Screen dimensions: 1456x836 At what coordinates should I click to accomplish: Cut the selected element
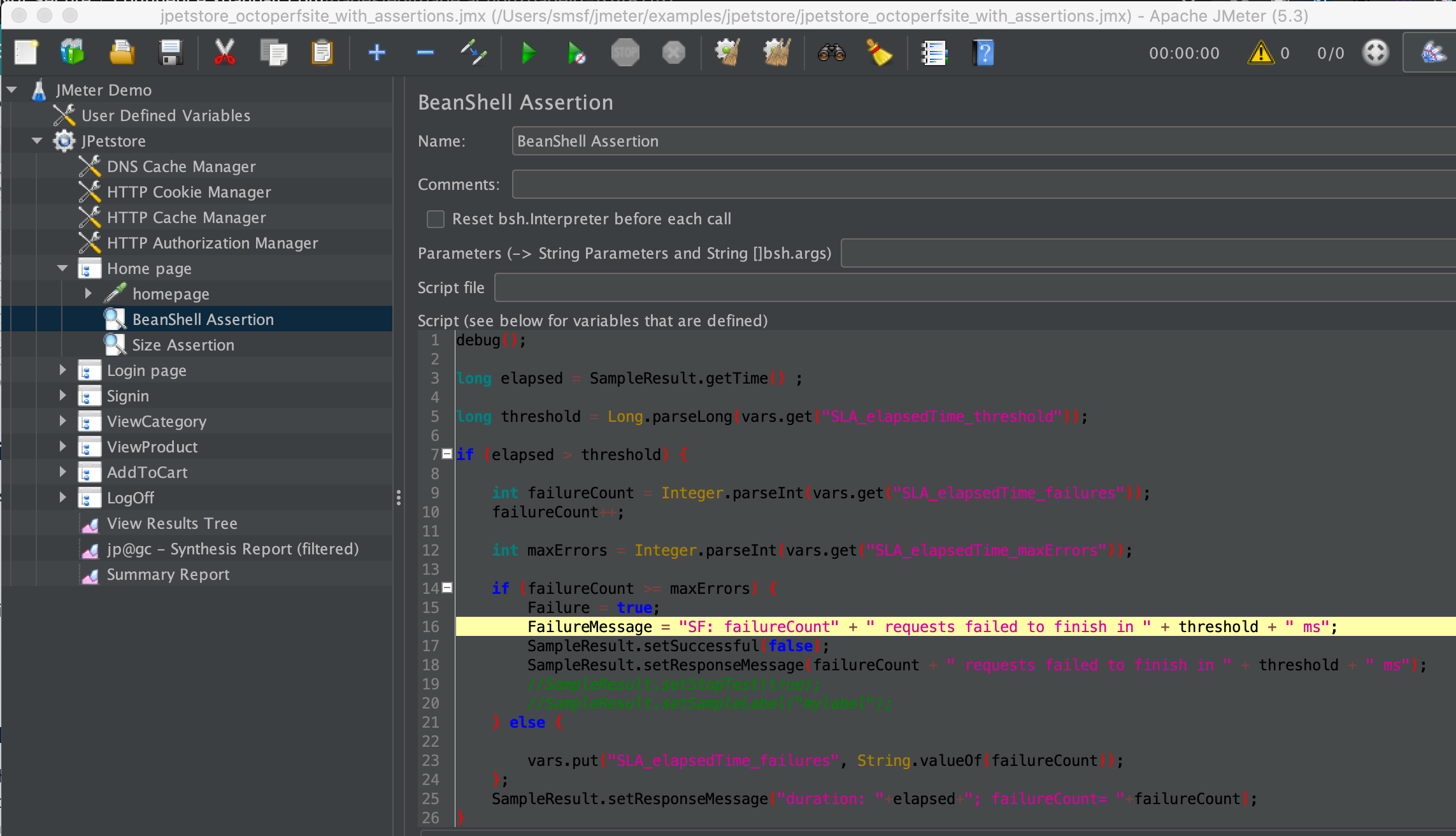point(224,52)
